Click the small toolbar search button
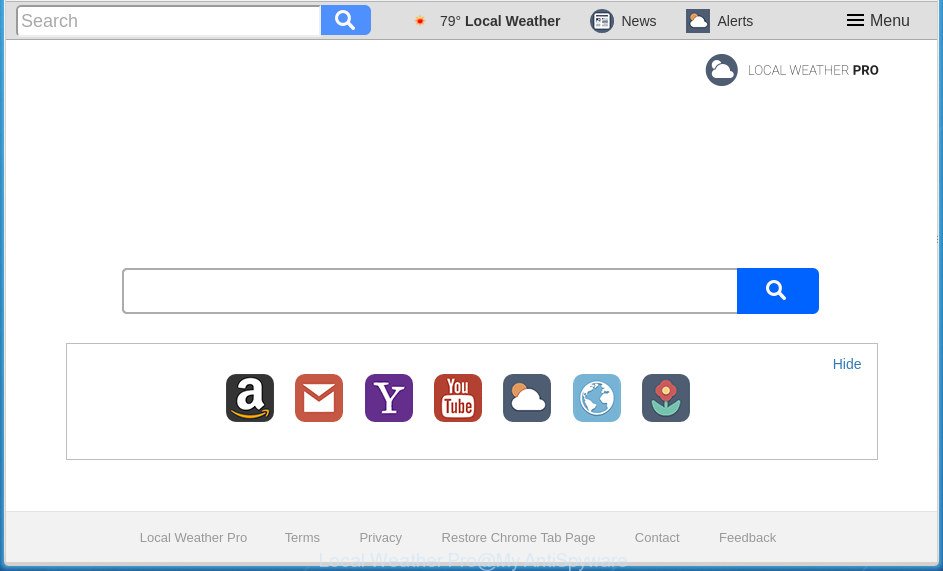 [346, 20]
